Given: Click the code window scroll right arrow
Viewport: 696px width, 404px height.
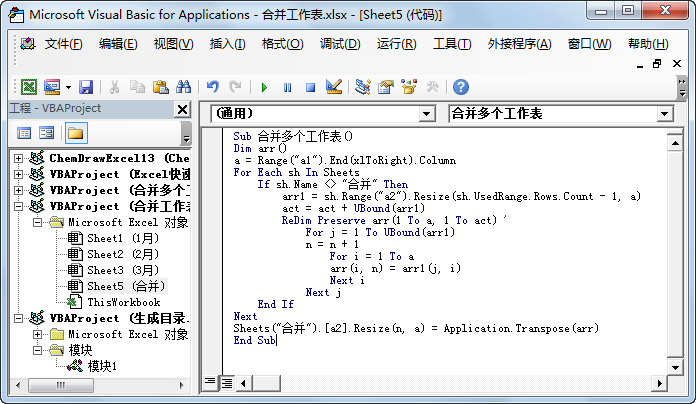Looking at the screenshot, I should (659, 383).
